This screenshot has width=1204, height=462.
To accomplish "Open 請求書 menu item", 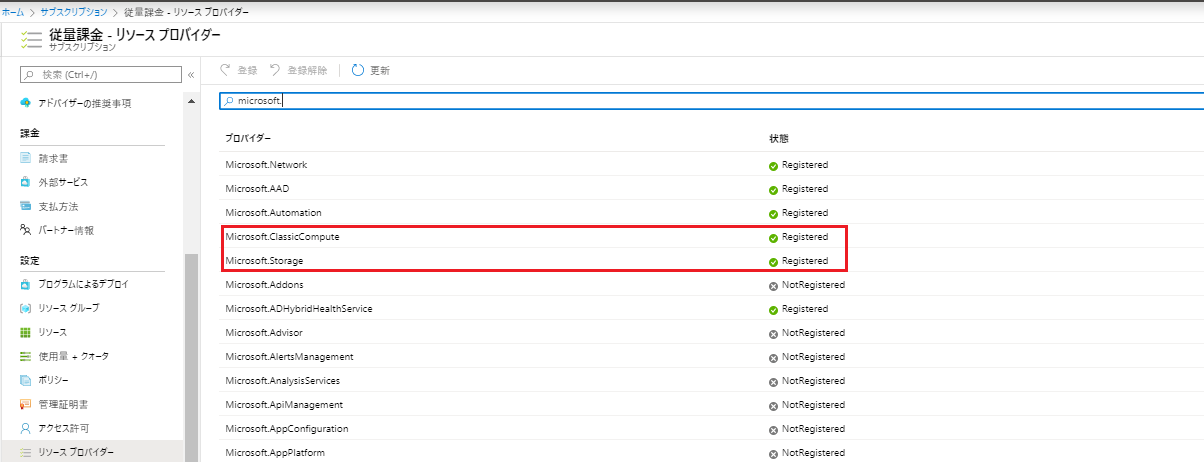I will (x=54, y=158).
